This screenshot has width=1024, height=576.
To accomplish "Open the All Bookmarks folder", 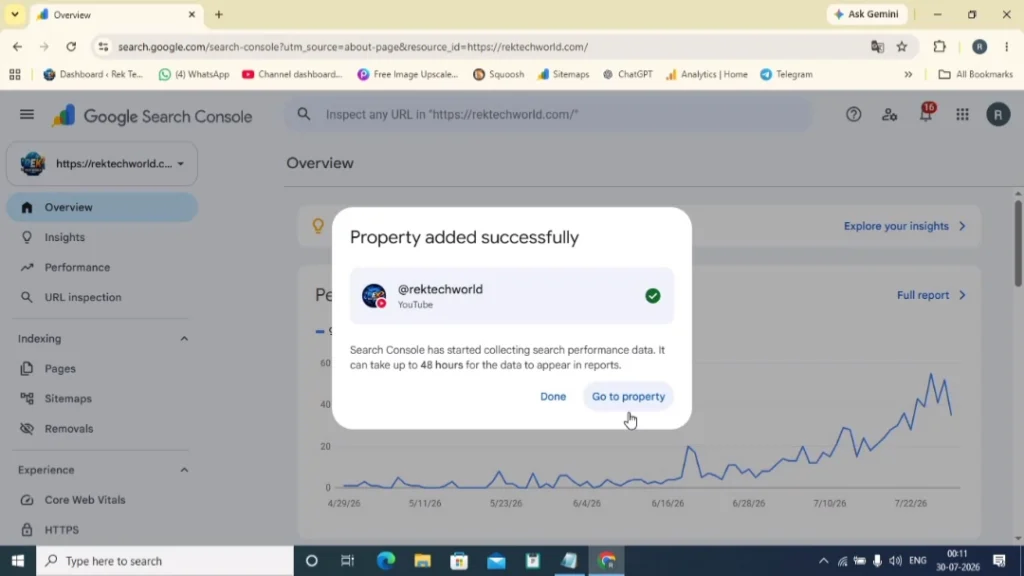I will pos(976,74).
